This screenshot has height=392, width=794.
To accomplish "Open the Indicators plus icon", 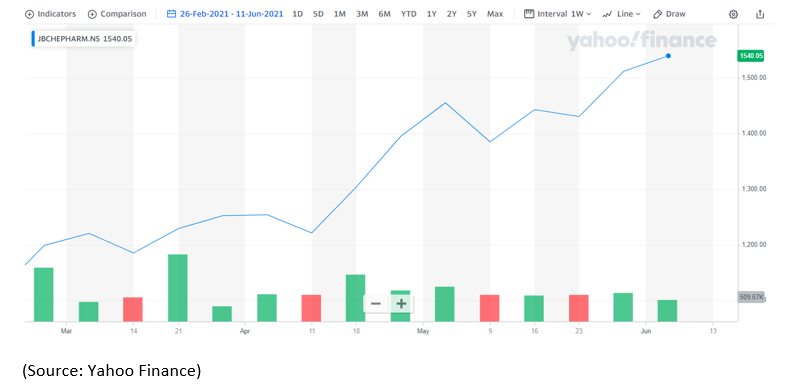I will point(29,14).
